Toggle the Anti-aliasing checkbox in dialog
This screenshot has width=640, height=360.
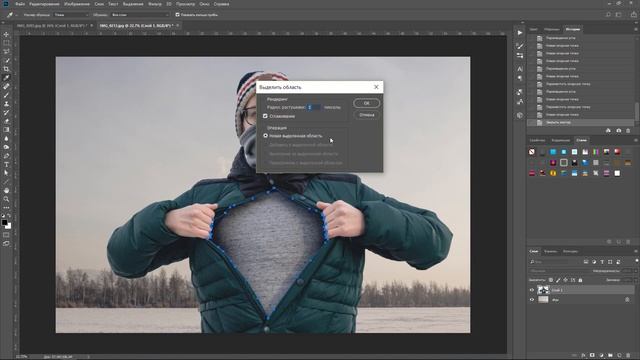(x=265, y=116)
